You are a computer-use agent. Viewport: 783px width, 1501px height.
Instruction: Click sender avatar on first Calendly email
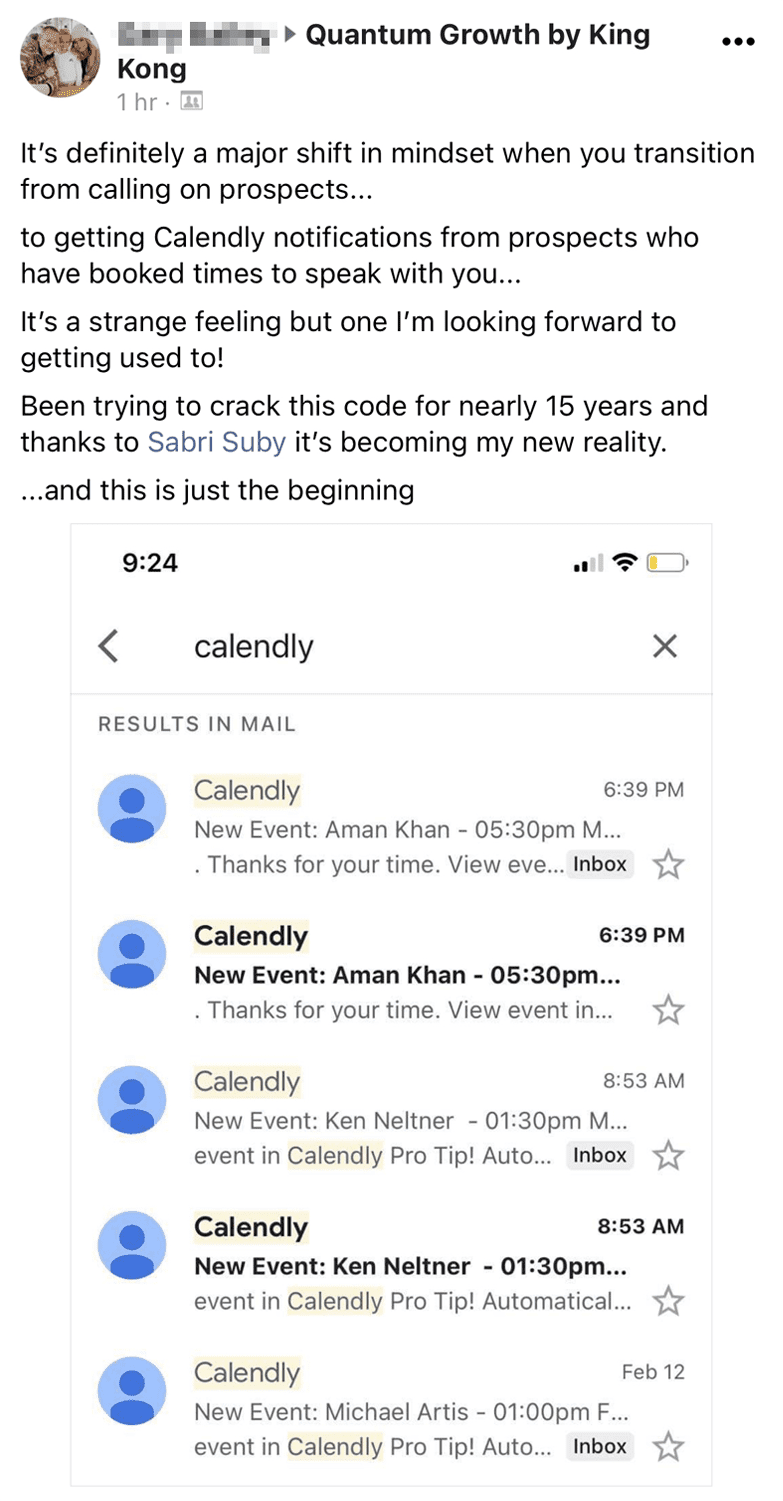point(132,808)
